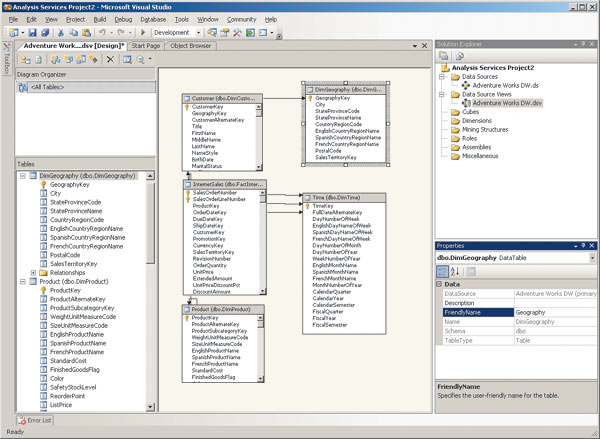Click GeographyKey column in Tables tree
The image size is (600, 439).
tap(70, 185)
